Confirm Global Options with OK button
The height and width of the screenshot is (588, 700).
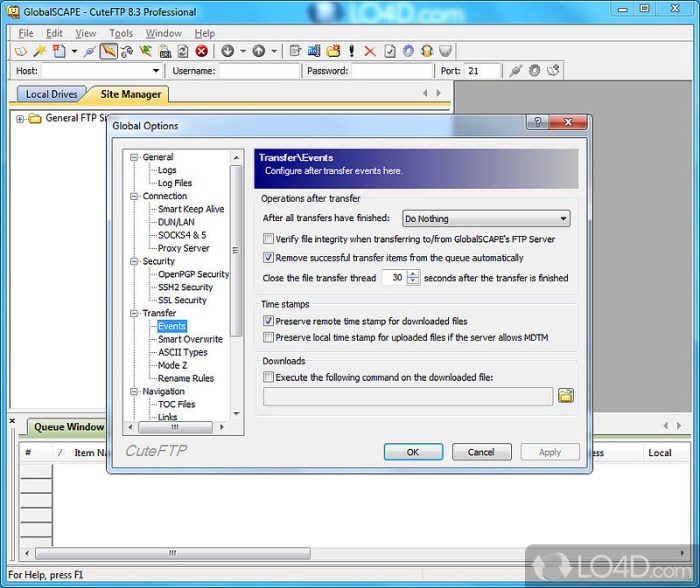pyautogui.click(x=413, y=452)
